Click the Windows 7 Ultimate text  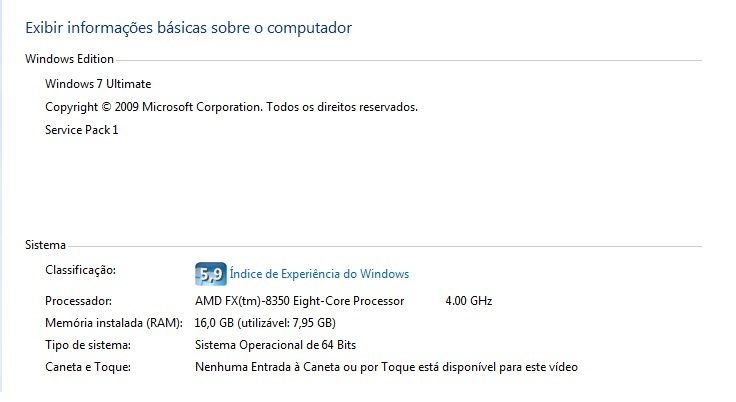98,84
